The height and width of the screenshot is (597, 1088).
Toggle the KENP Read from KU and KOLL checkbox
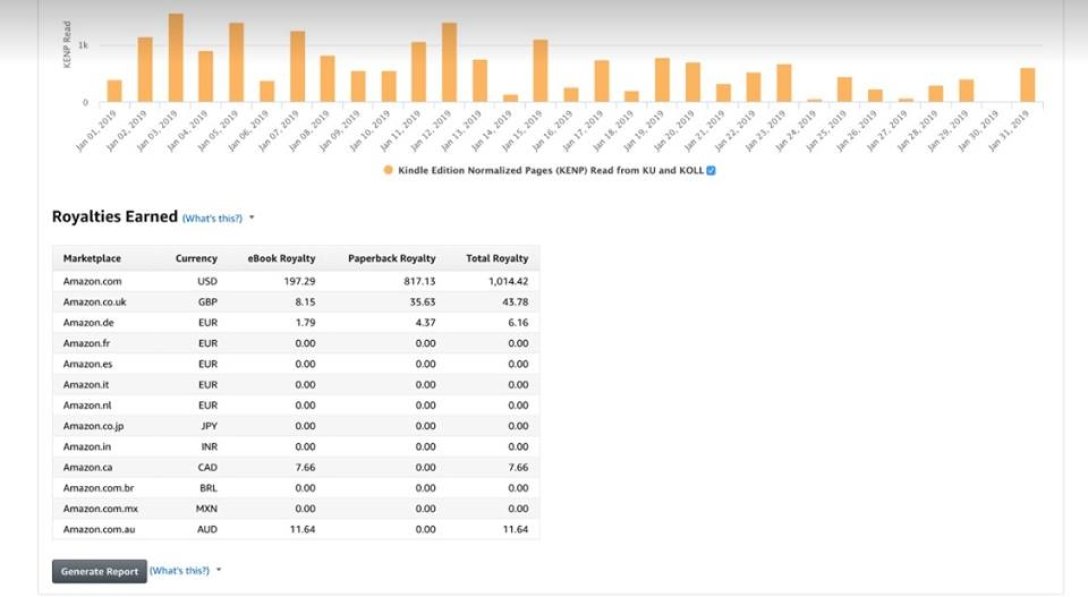click(711, 170)
